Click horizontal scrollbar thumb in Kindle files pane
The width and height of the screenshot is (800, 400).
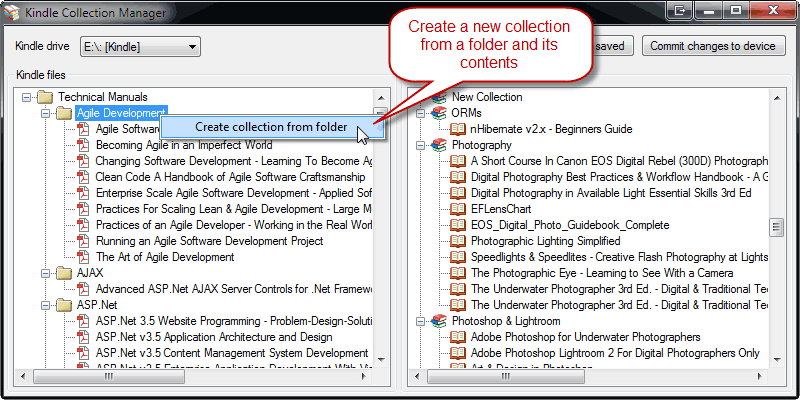tap(108, 377)
